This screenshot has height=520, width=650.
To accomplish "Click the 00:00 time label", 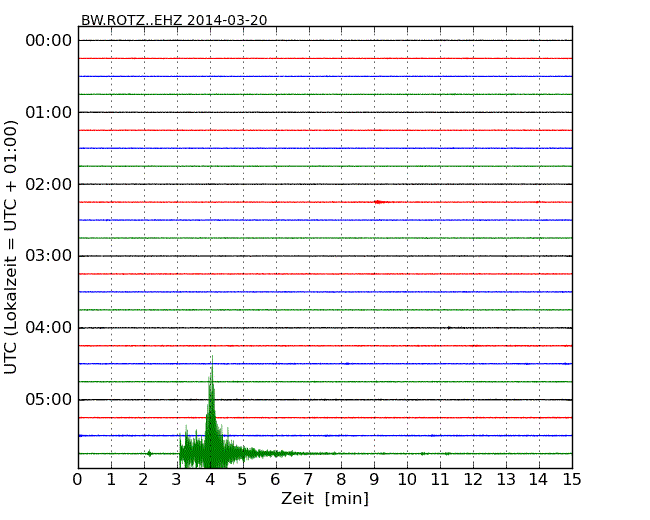I will pos(49,41).
